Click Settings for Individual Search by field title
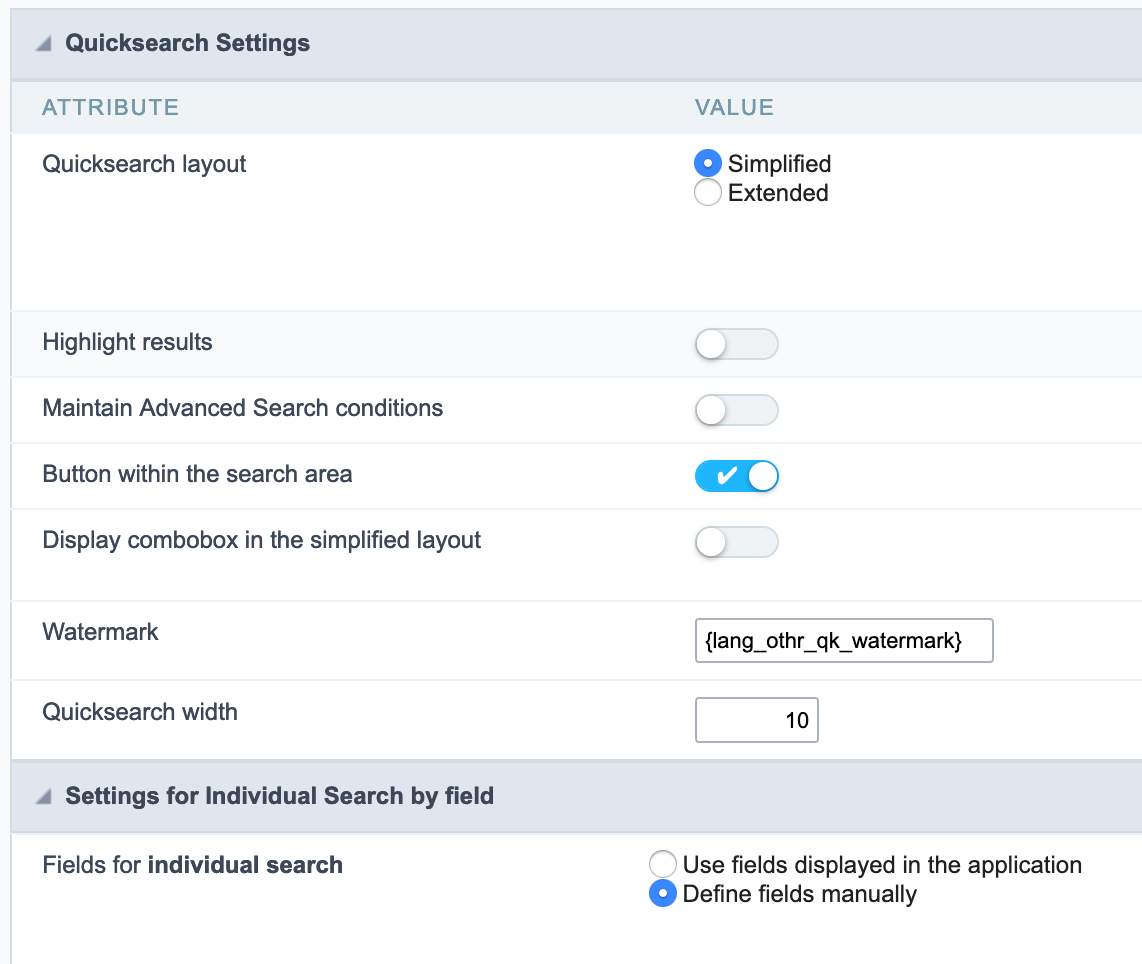This screenshot has height=964, width=1142. [x=279, y=796]
